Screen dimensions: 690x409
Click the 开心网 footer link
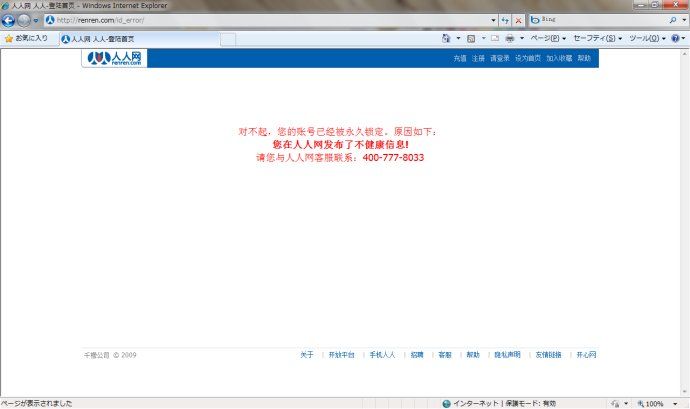(585, 355)
